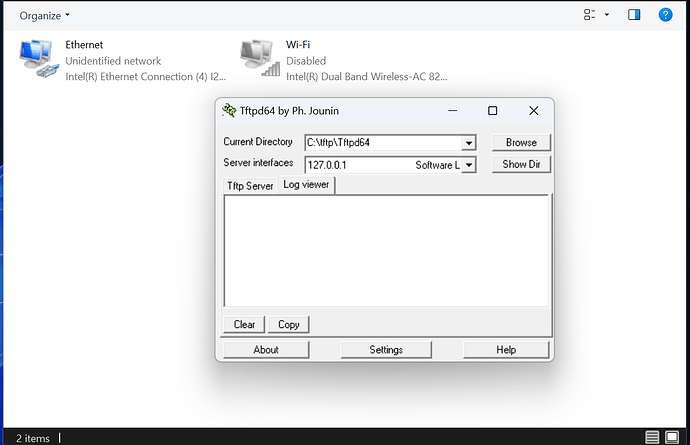Expand the Current Directory dropdown arrow
The image size is (690, 445).
click(x=469, y=143)
